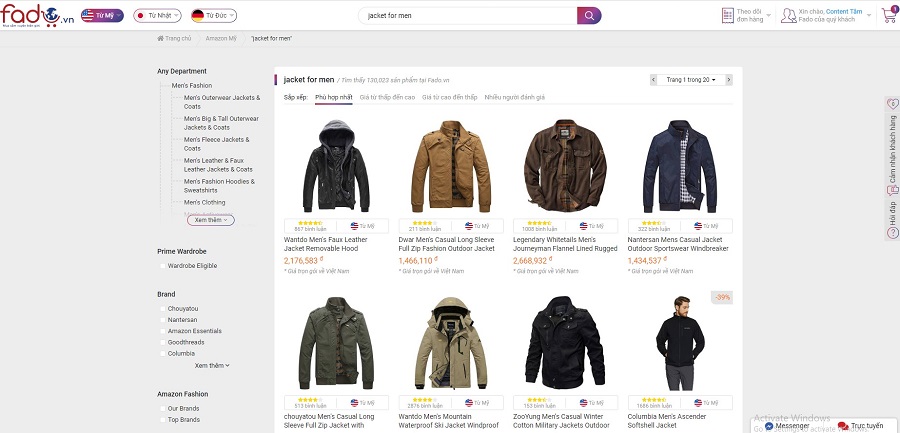Click Amazon Mỹ breadcrumb link
The height and width of the screenshot is (433, 900).
tap(221, 38)
